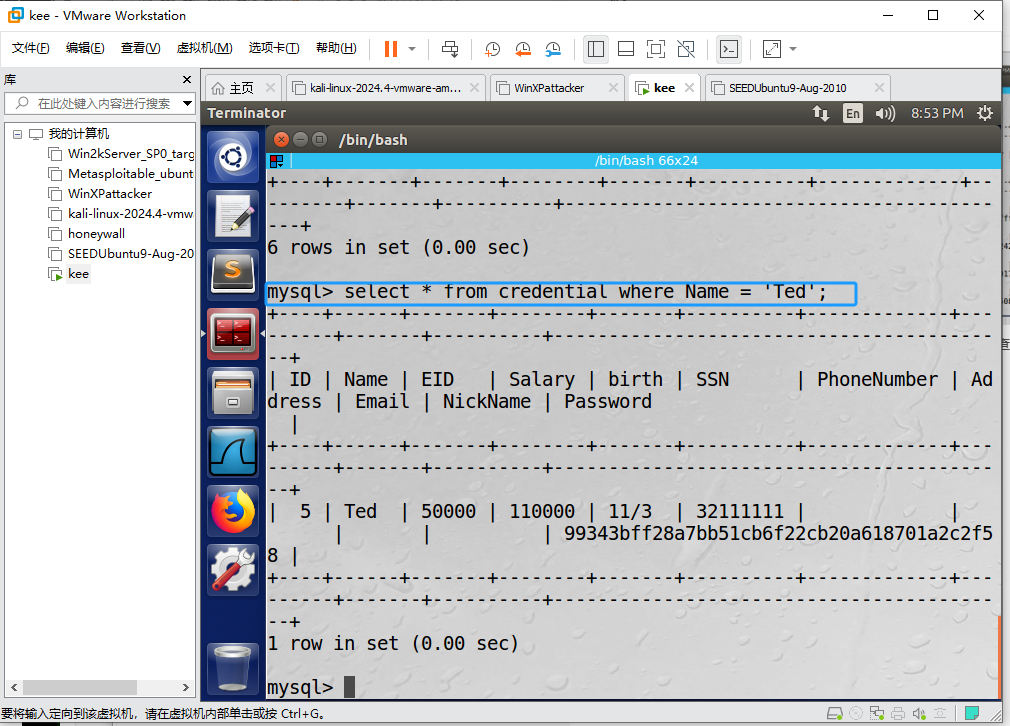The image size is (1010, 726).
Task: Open the 虚拟机(M) menu
Action: 204,48
